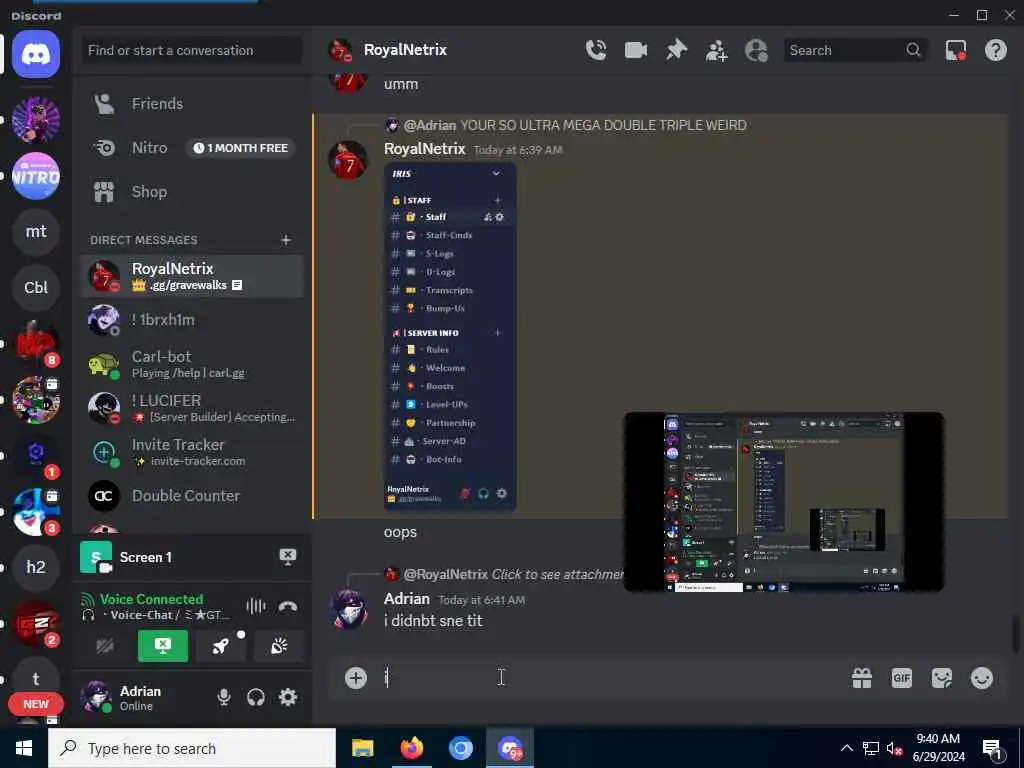Click the Adrian username in message

point(407,599)
